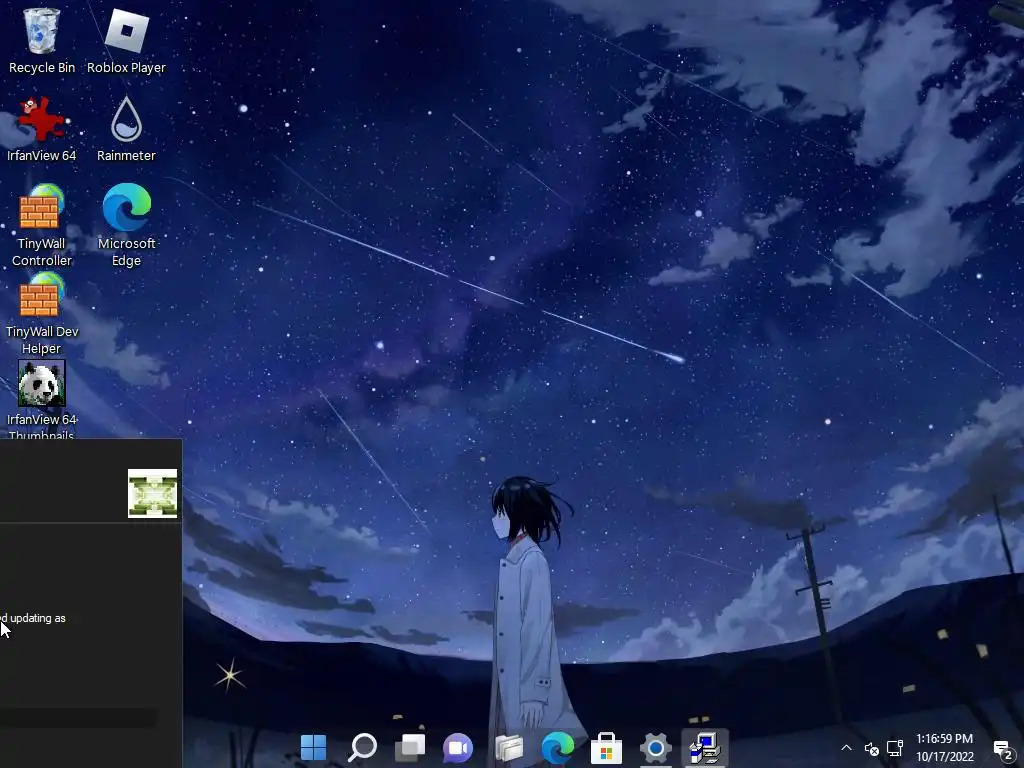Select the Rainmeter desktop icon
Image resolution: width=1024 pixels, height=768 pixels.
[126, 129]
